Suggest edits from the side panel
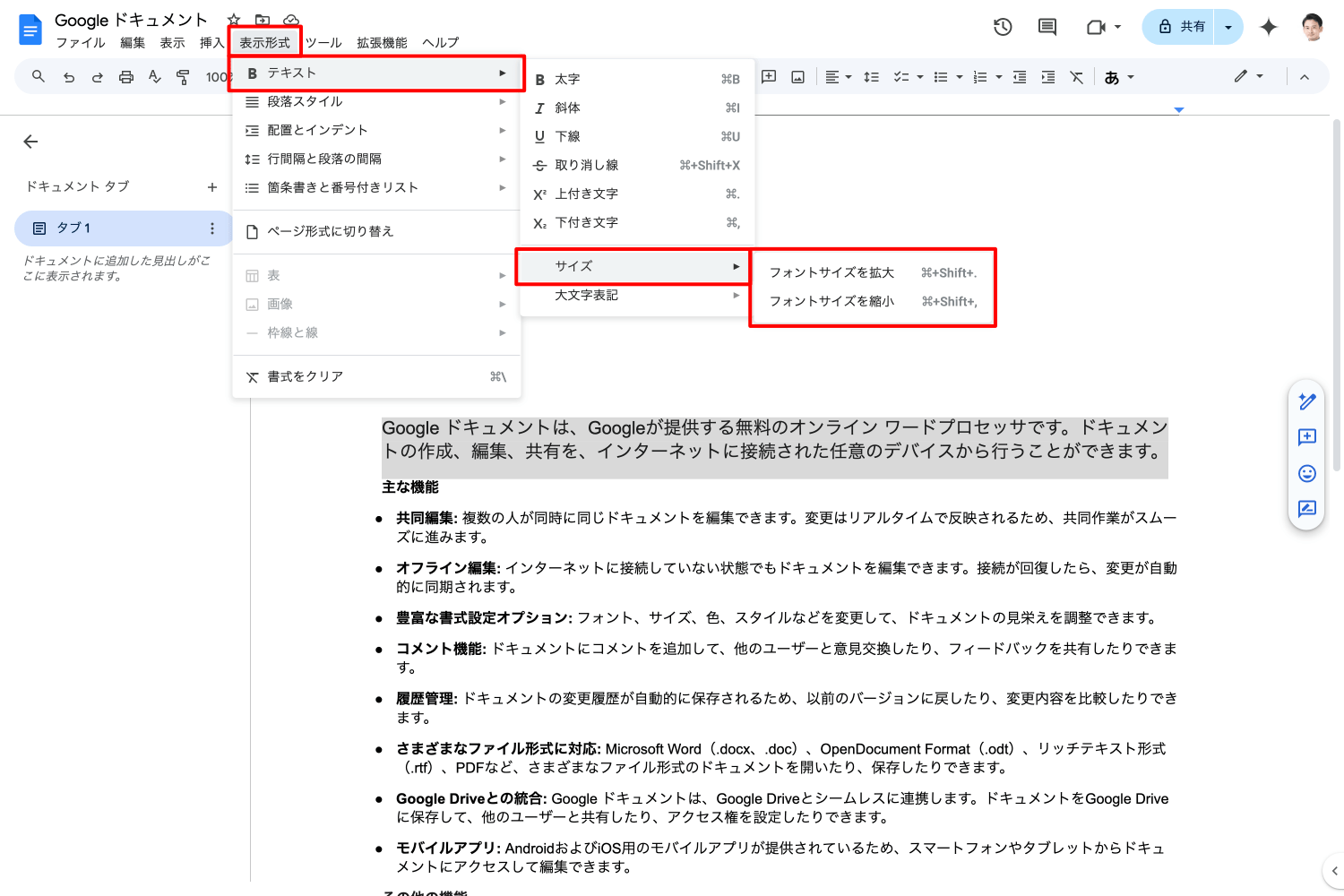The image size is (1344, 896). (x=1307, y=509)
